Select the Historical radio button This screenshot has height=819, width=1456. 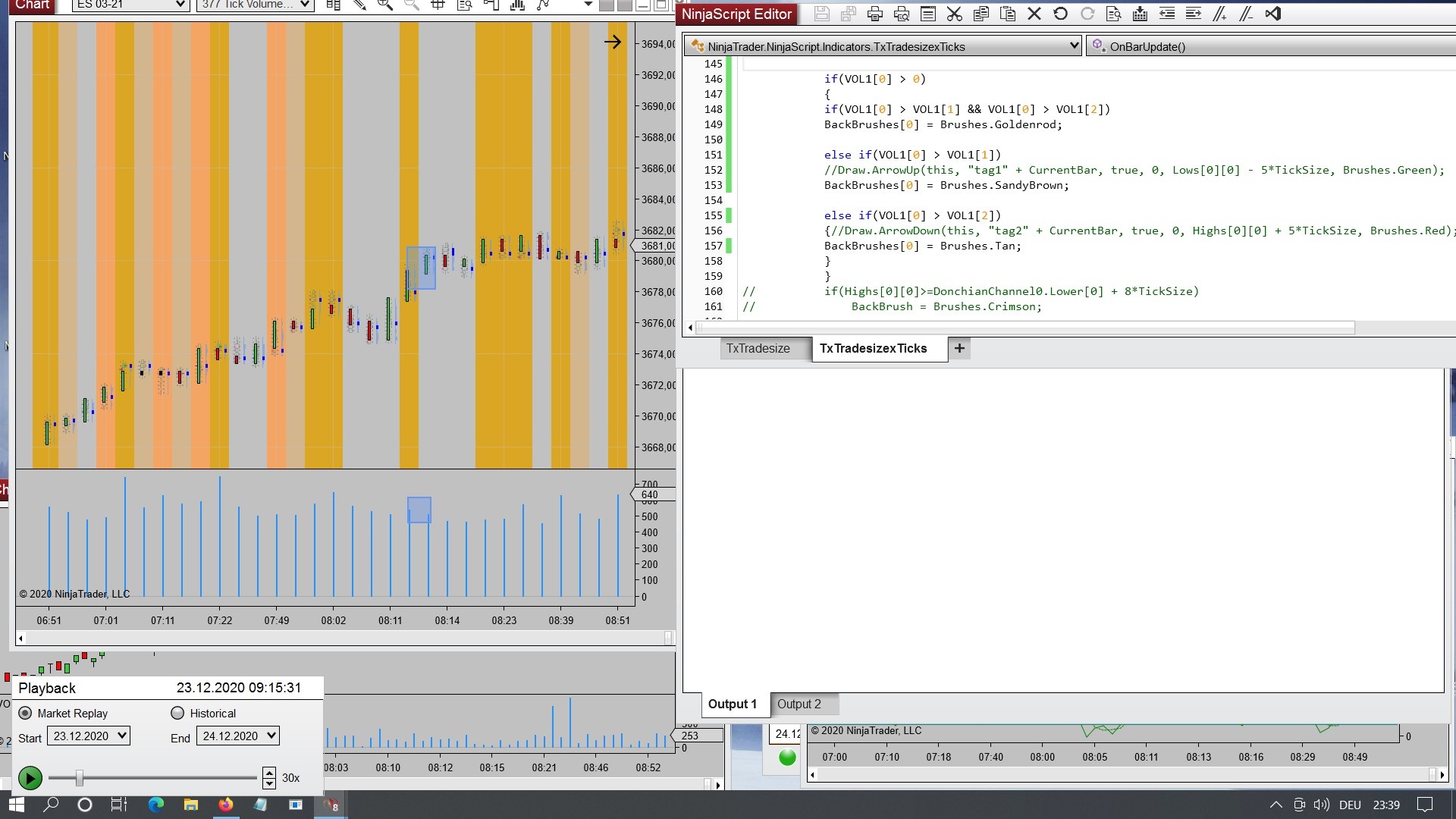(177, 713)
